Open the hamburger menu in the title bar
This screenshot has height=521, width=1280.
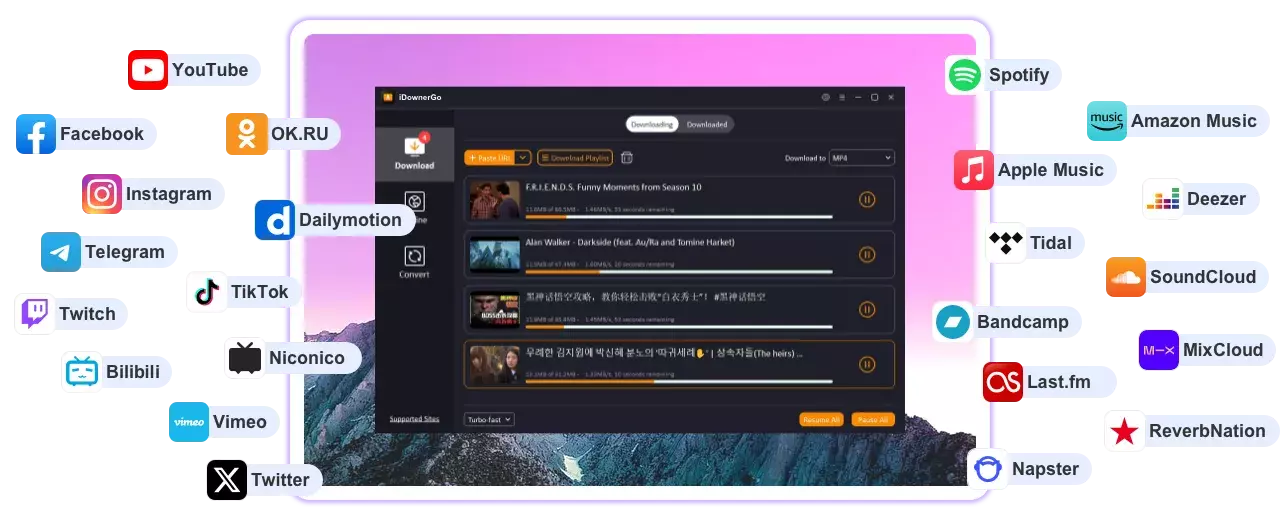842,97
